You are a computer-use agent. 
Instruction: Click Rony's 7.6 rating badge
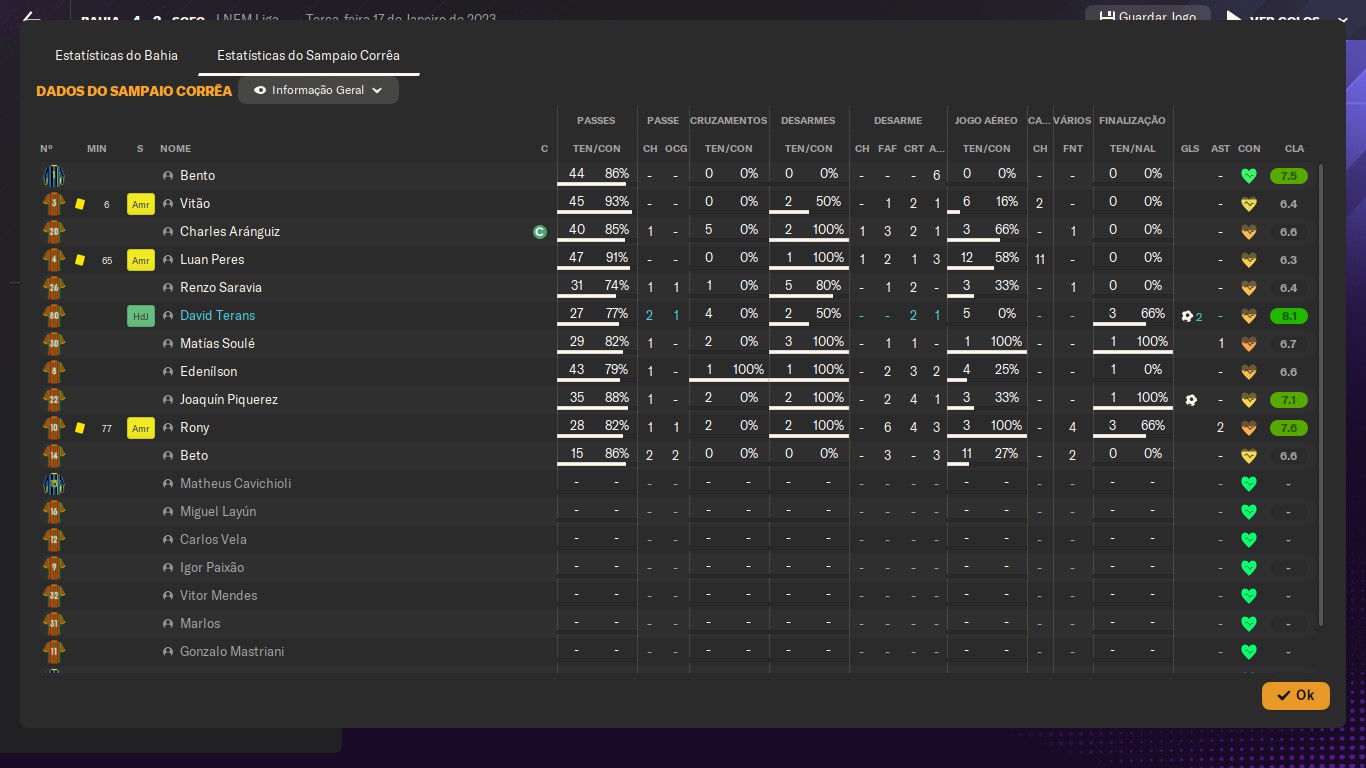pyautogui.click(x=1288, y=428)
